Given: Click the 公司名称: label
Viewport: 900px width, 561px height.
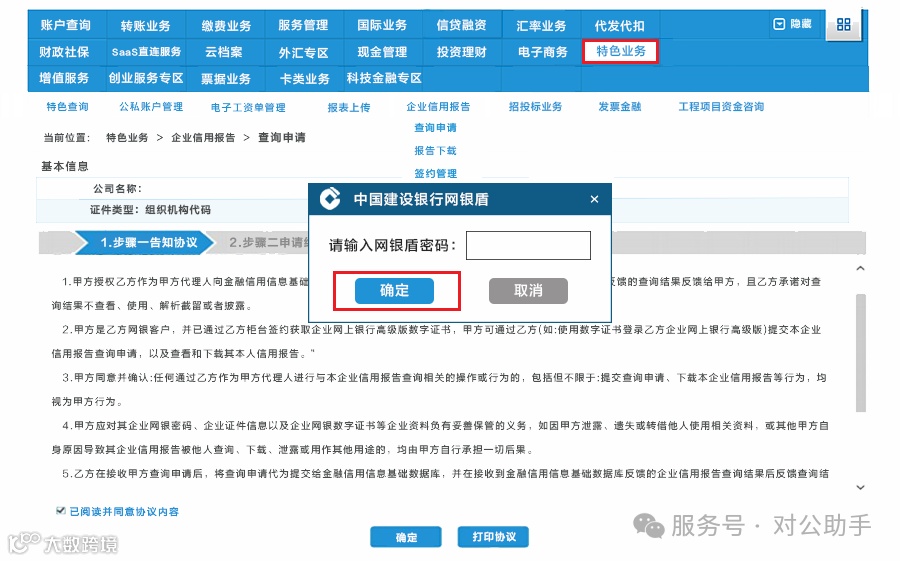Looking at the screenshot, I should coord(118,188).
